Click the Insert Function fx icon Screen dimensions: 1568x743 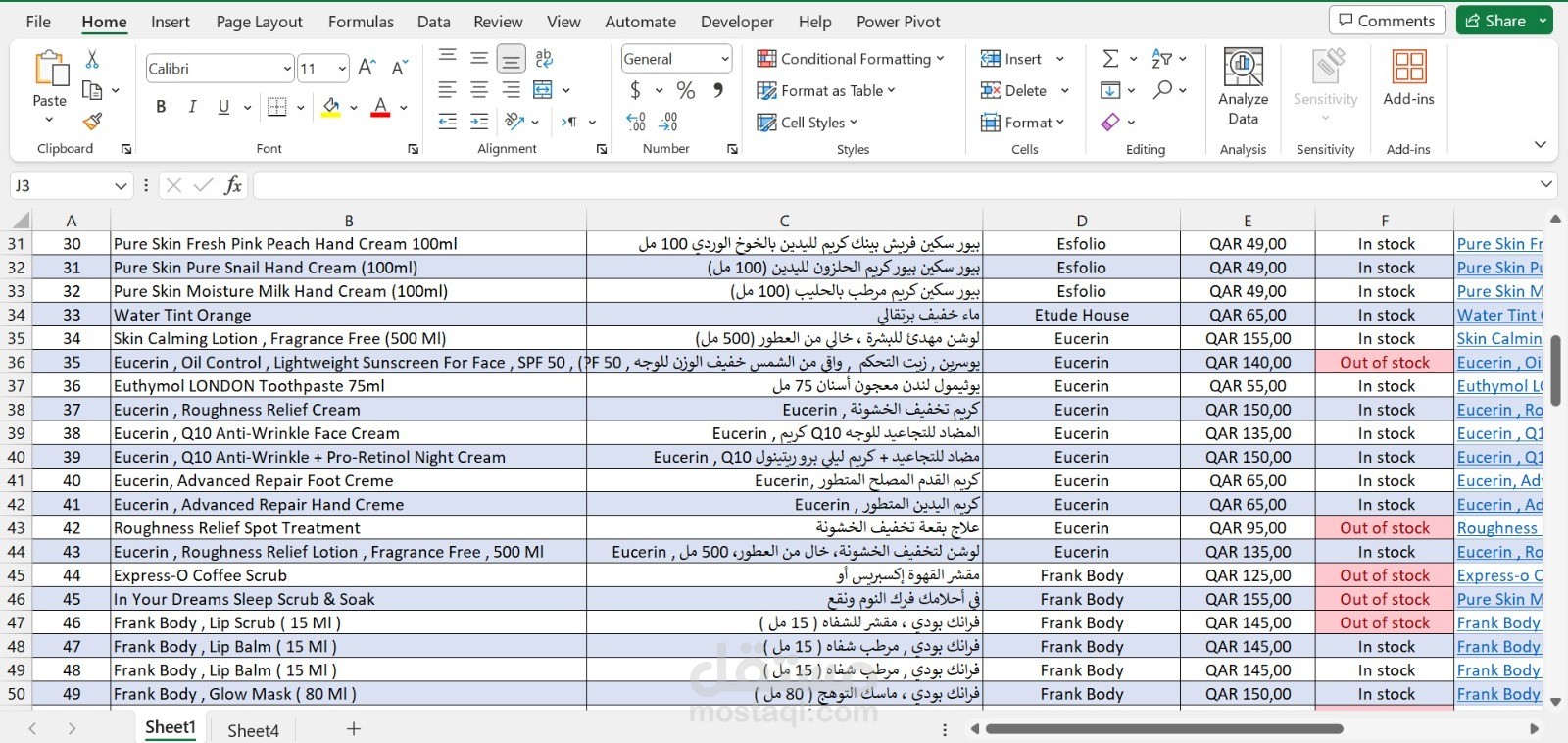(x=233, y=185)
